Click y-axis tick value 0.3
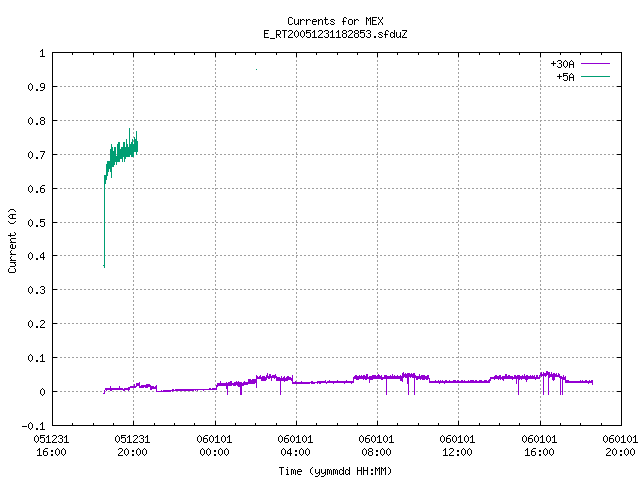The width and height of the screenshot is (640, 480). point(36,290)
